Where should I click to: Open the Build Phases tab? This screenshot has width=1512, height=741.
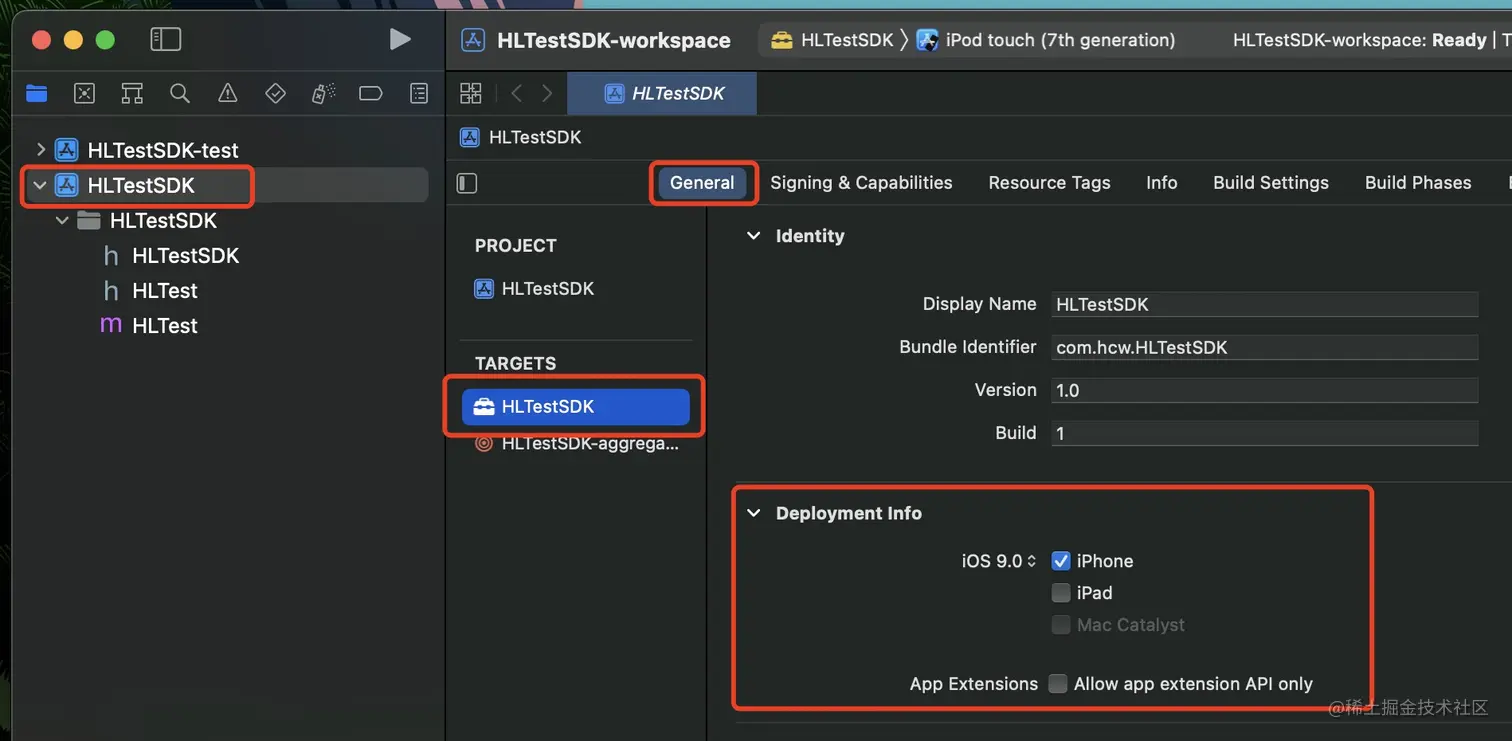(1418, 183)
